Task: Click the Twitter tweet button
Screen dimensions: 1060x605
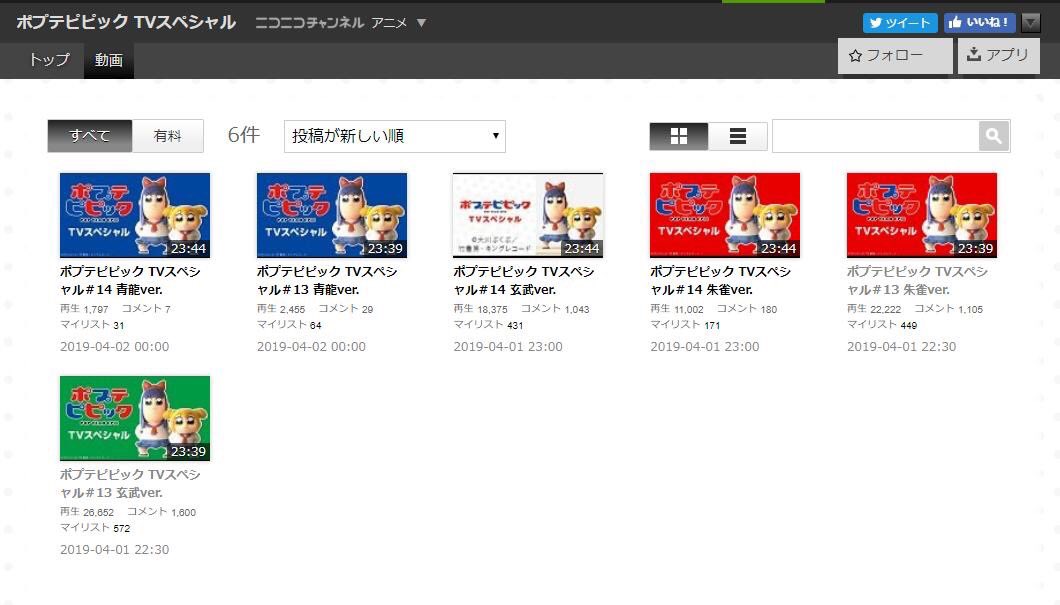Action: (900, 23)
